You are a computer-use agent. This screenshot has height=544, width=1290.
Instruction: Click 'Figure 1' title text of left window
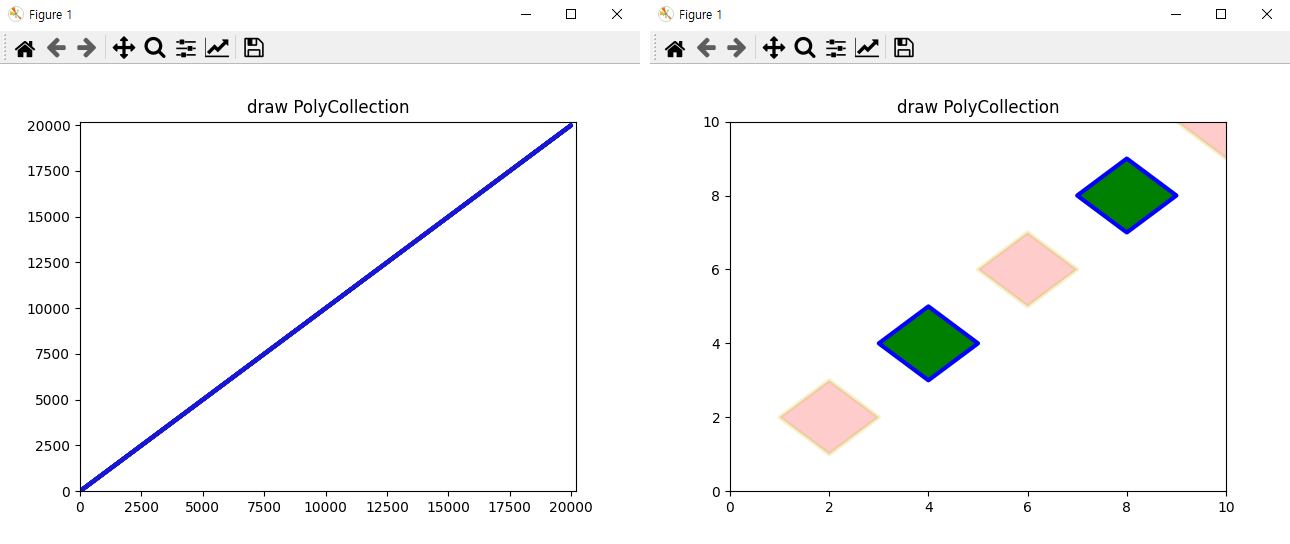click(50, 14)
